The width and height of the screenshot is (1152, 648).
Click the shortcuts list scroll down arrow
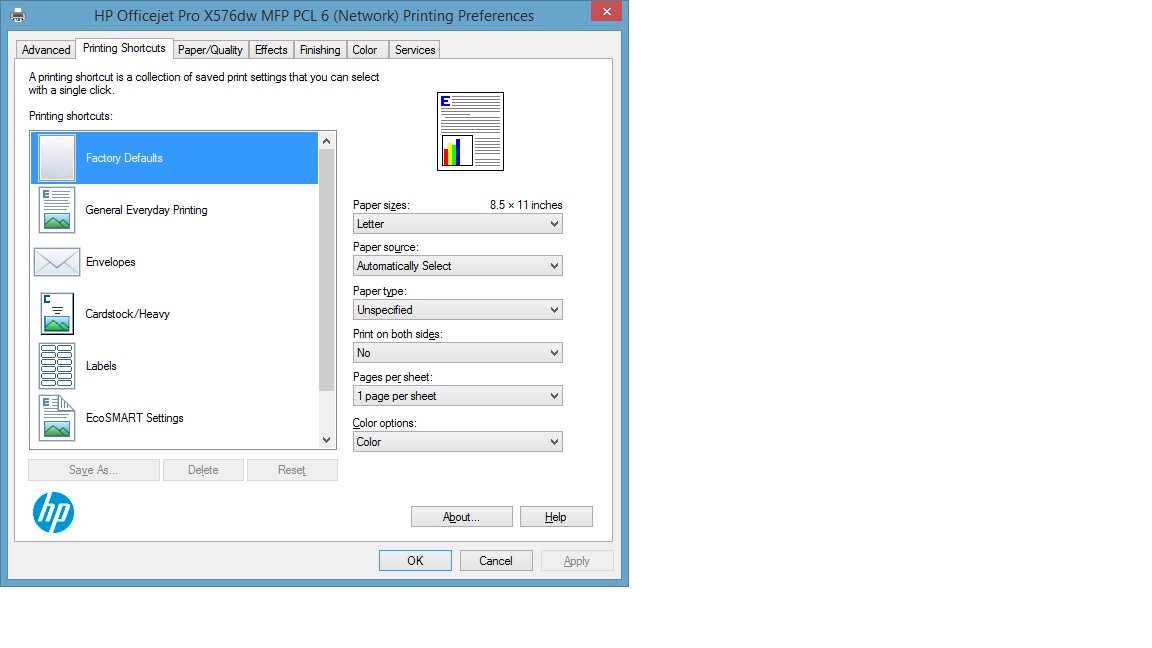click(x=327, y=440)
